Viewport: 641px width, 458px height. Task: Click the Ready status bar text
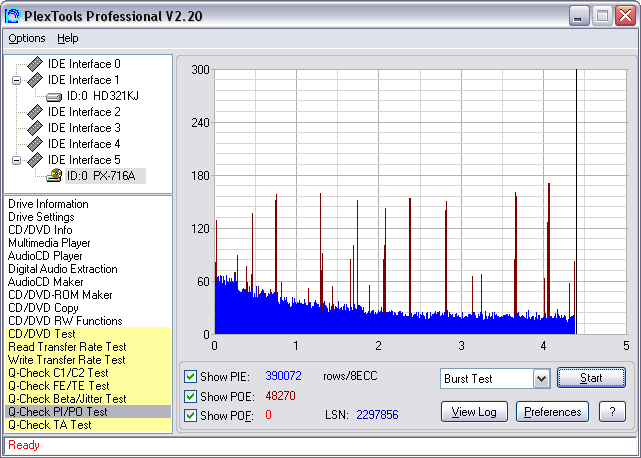[24, 445]
